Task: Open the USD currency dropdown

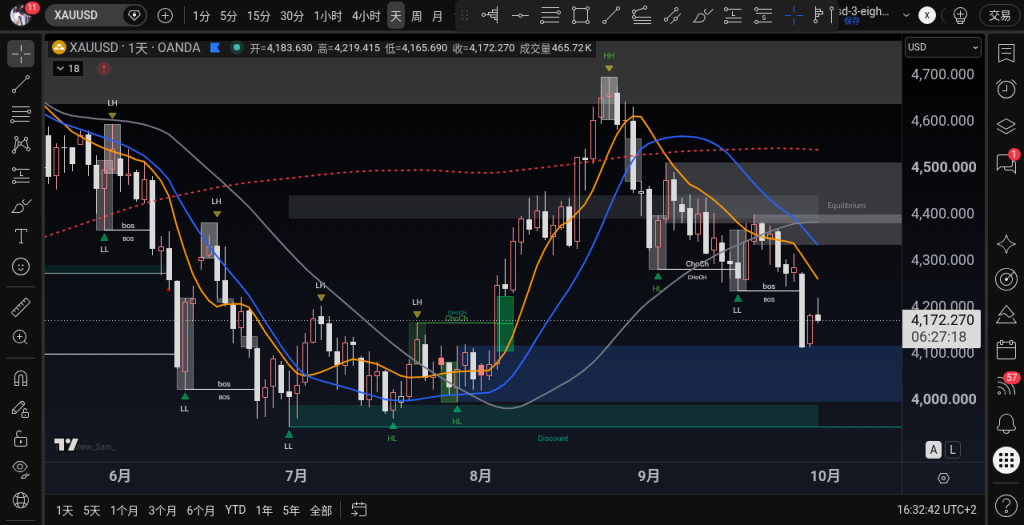Action: [x=943, y=47]
